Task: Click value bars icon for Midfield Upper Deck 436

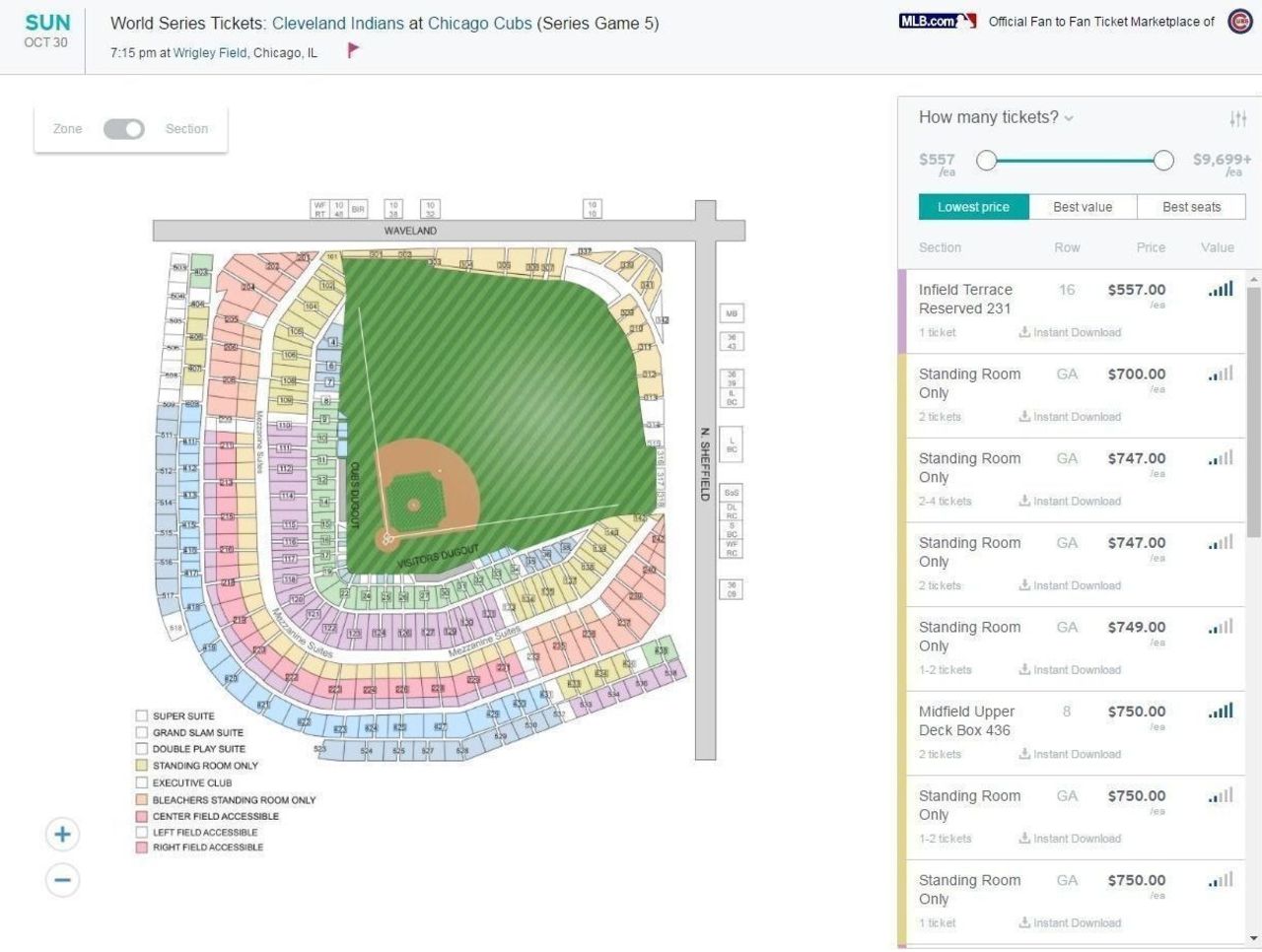Action: point(1221,711)
